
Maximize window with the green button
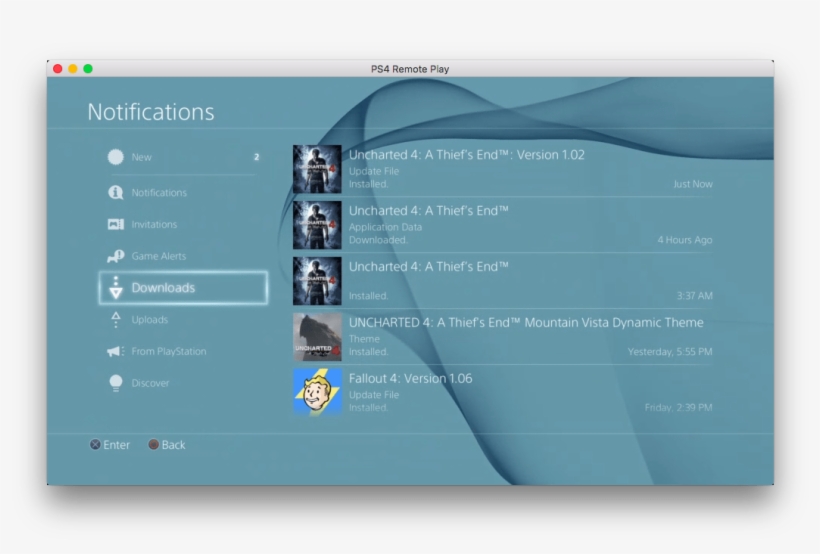pos(88,69)
